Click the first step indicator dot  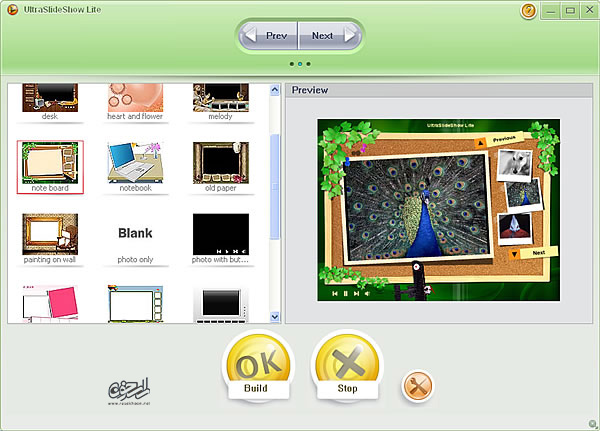[x=292, y=64]
